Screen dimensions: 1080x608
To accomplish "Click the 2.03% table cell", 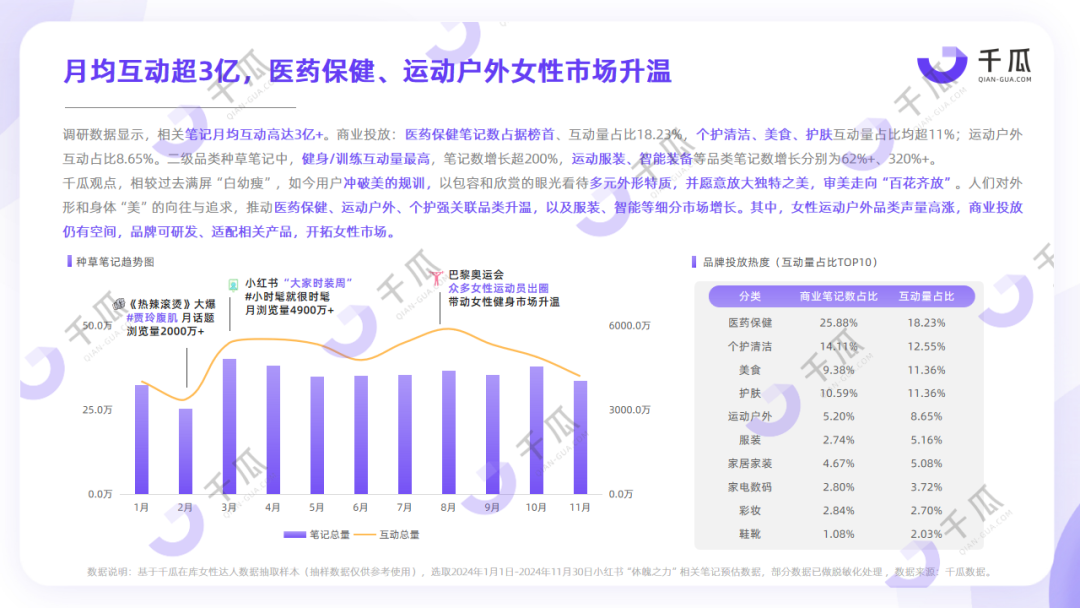I will click(926, 534).
